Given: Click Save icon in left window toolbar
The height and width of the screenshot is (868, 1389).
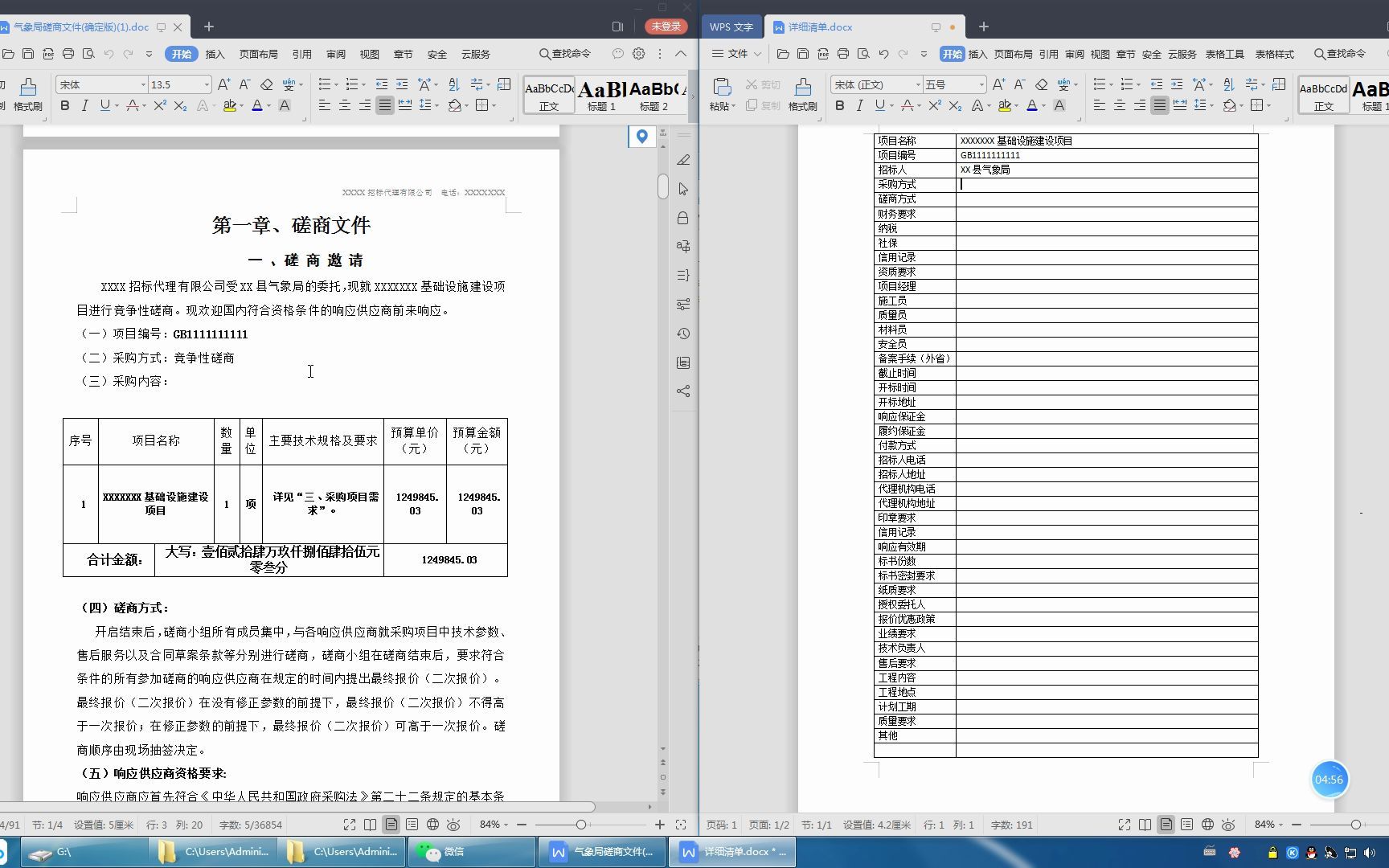Looking at the screenshot, I should 28,54.
